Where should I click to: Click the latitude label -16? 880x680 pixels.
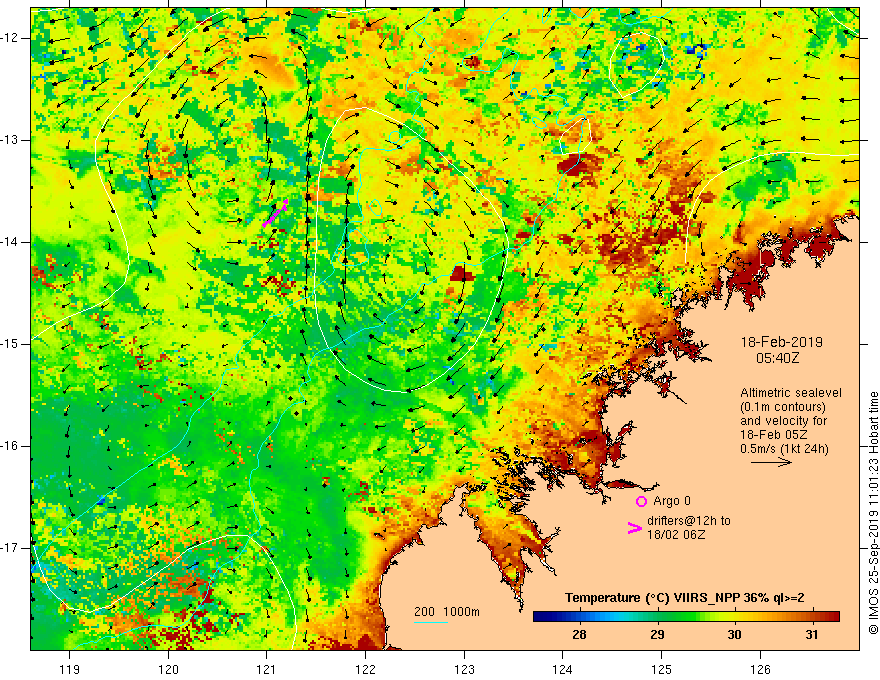click(11, 446)
